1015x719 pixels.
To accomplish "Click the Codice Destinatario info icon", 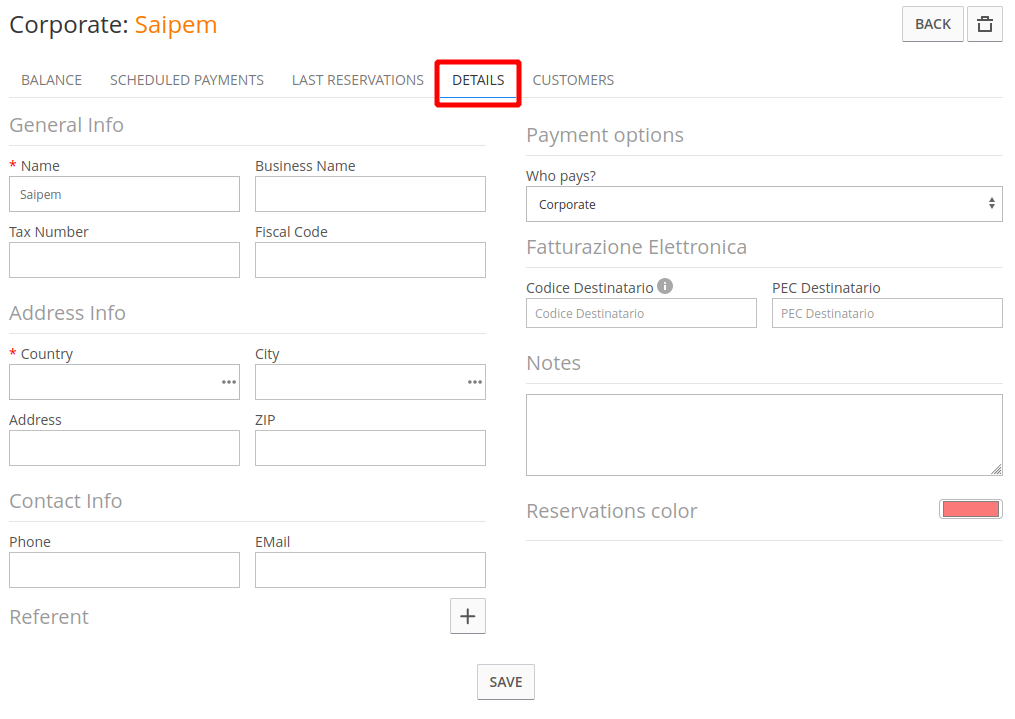I will [x=665, y=286].
